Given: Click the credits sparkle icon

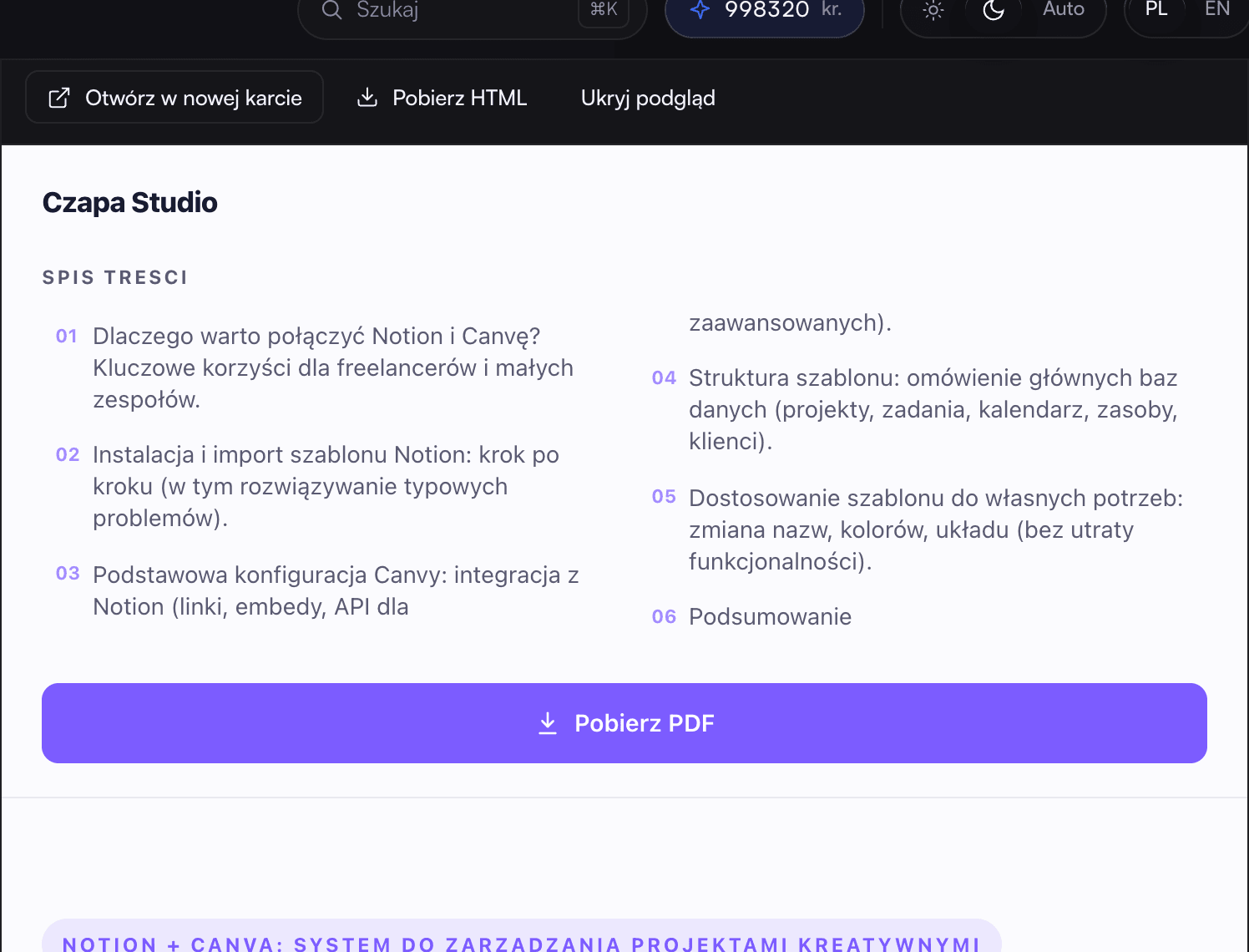Looking at the screenshot, I should (700, 10).
